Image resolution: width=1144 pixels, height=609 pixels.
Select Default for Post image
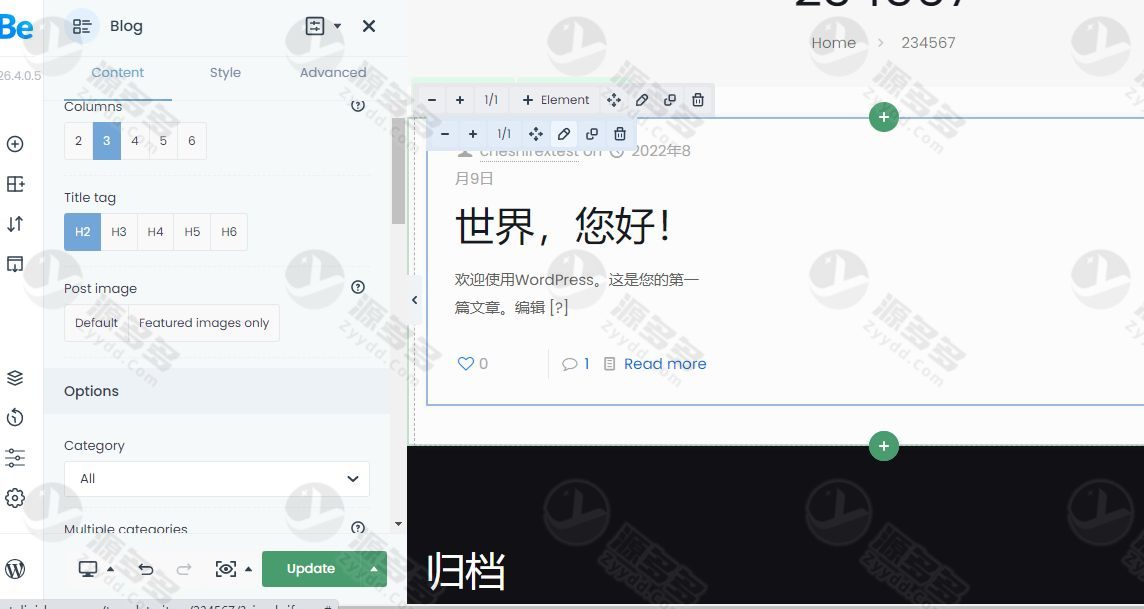96,323
